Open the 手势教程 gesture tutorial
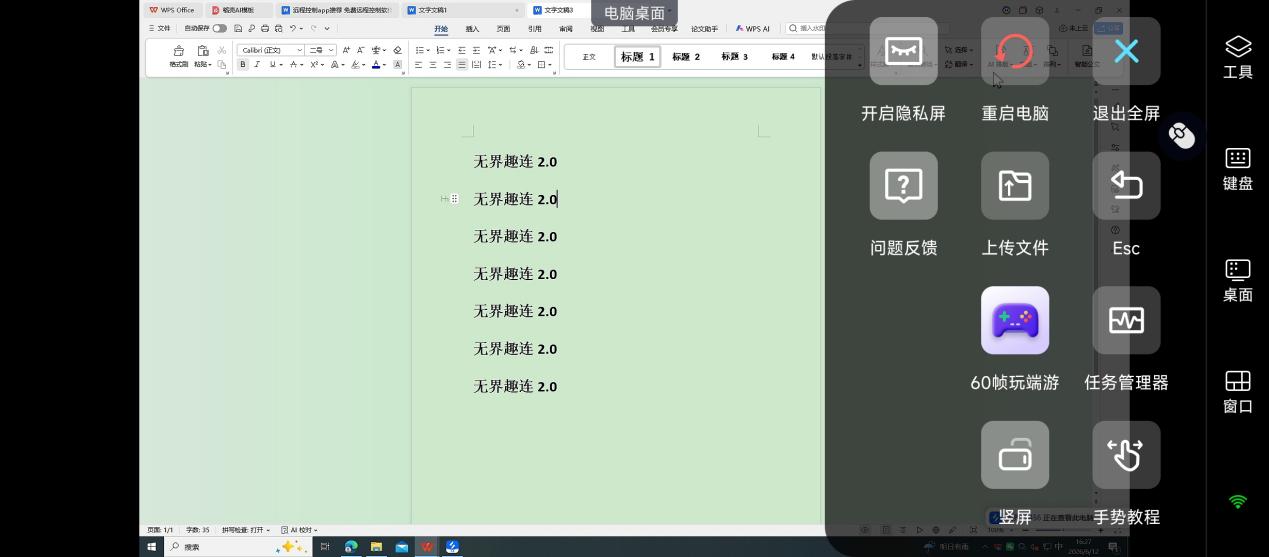 click(x=1126, y=455)
